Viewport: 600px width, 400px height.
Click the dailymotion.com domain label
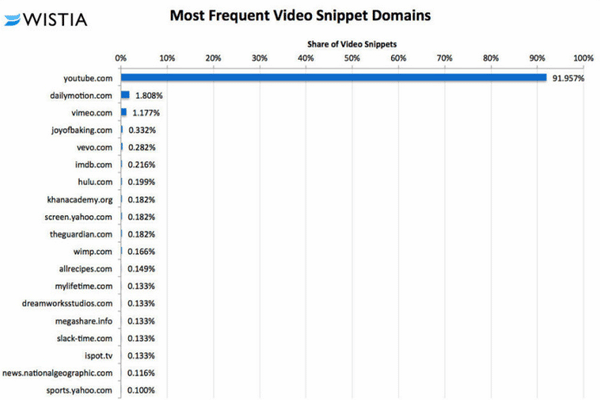[x=81, y=96]
